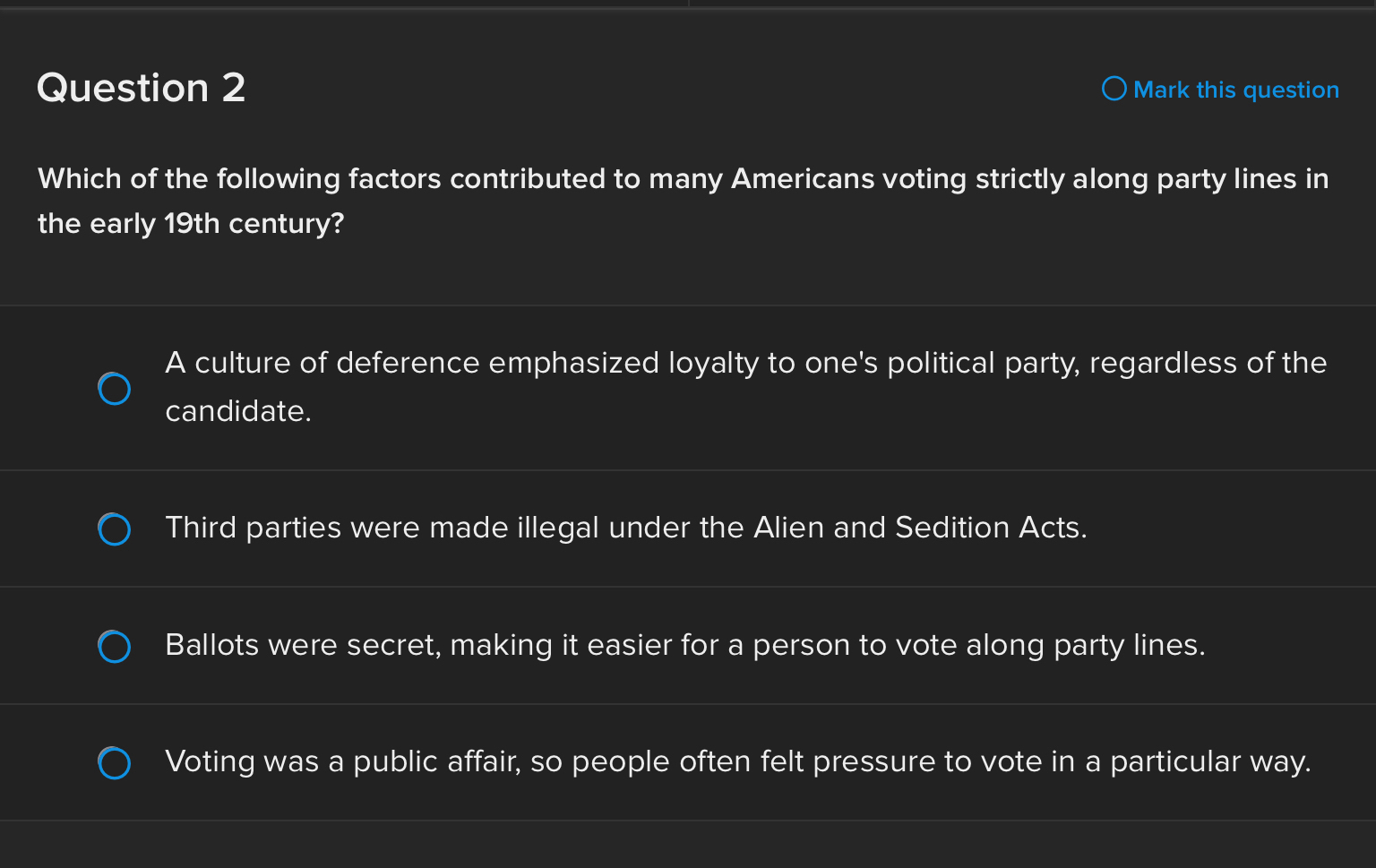Image resolution: width=1376 pixels, height=868 pixels.
Task: Click the "Mark this question" link text
Action: point(1235,90)
